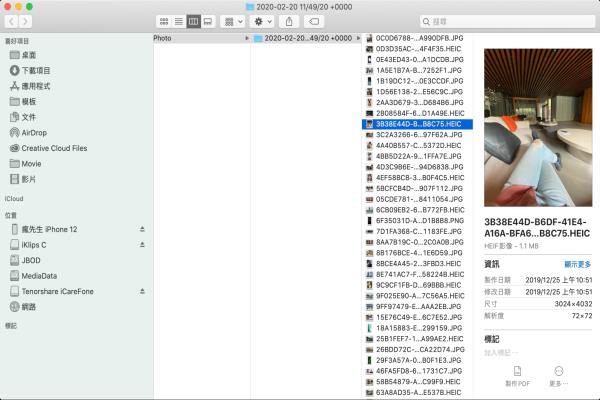
Task: Select iKlips C drive in sidebar
Action: (28, 245)
